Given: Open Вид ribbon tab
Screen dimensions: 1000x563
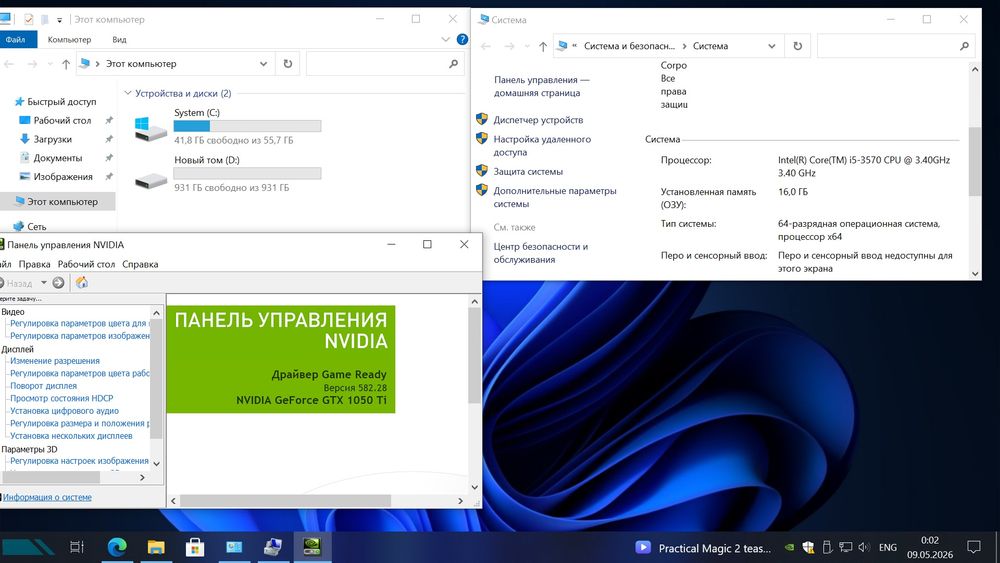Looking at the screenshot, I should [119, 40].
